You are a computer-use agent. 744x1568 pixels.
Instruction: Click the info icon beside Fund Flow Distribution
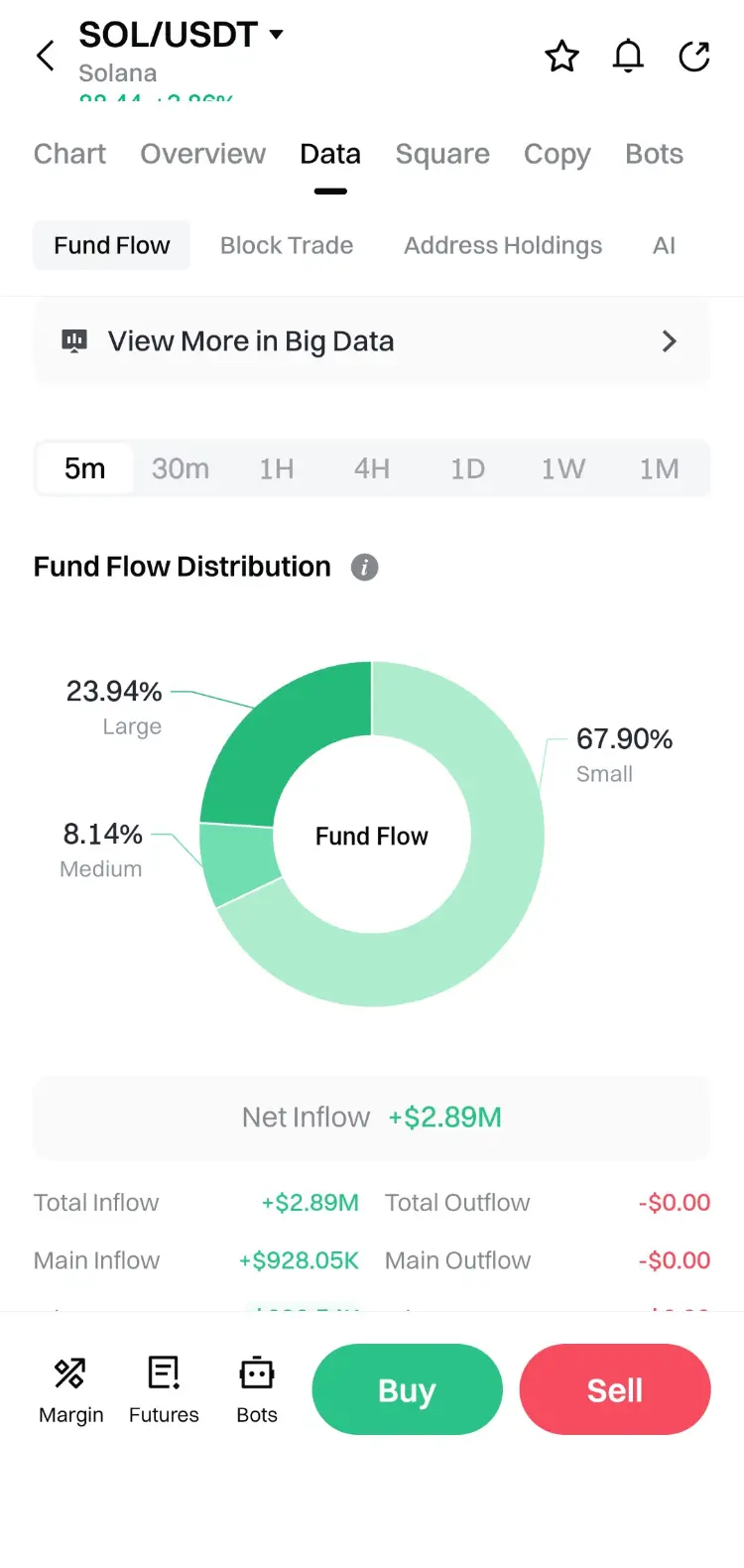364,567
